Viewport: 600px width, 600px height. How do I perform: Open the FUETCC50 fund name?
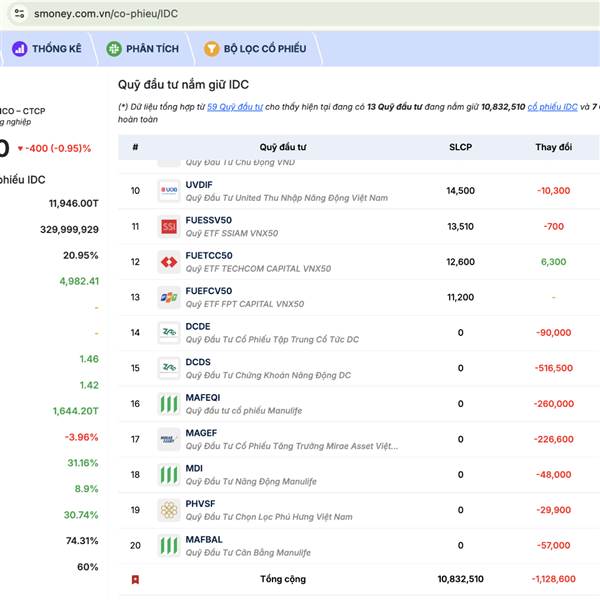209,256
